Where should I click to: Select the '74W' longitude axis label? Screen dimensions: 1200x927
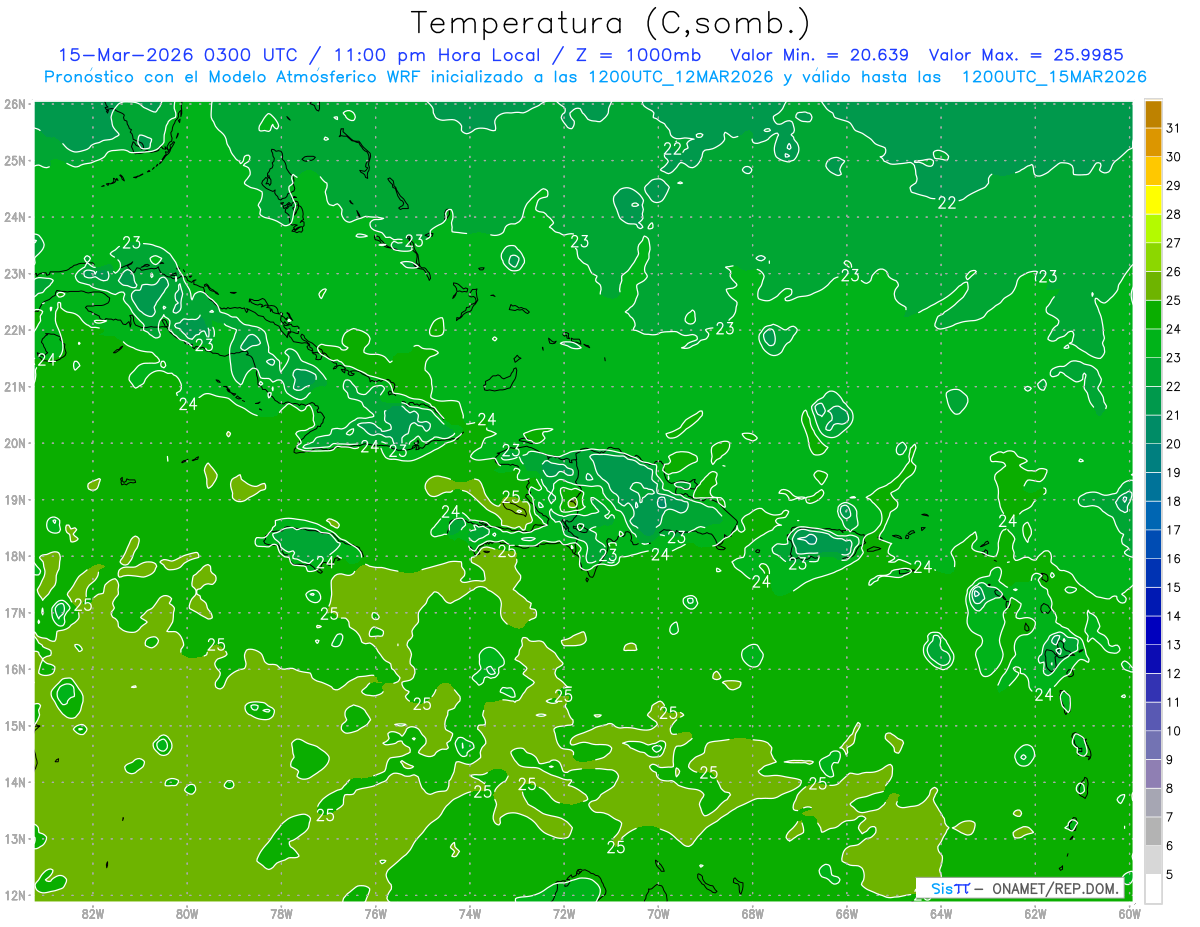click(470, 913)
